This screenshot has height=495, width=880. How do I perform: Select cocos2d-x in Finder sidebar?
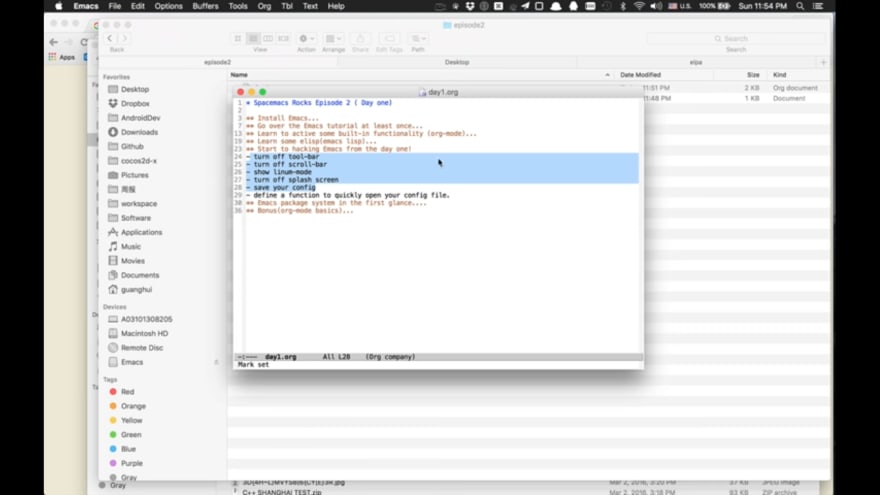[139, 161]
